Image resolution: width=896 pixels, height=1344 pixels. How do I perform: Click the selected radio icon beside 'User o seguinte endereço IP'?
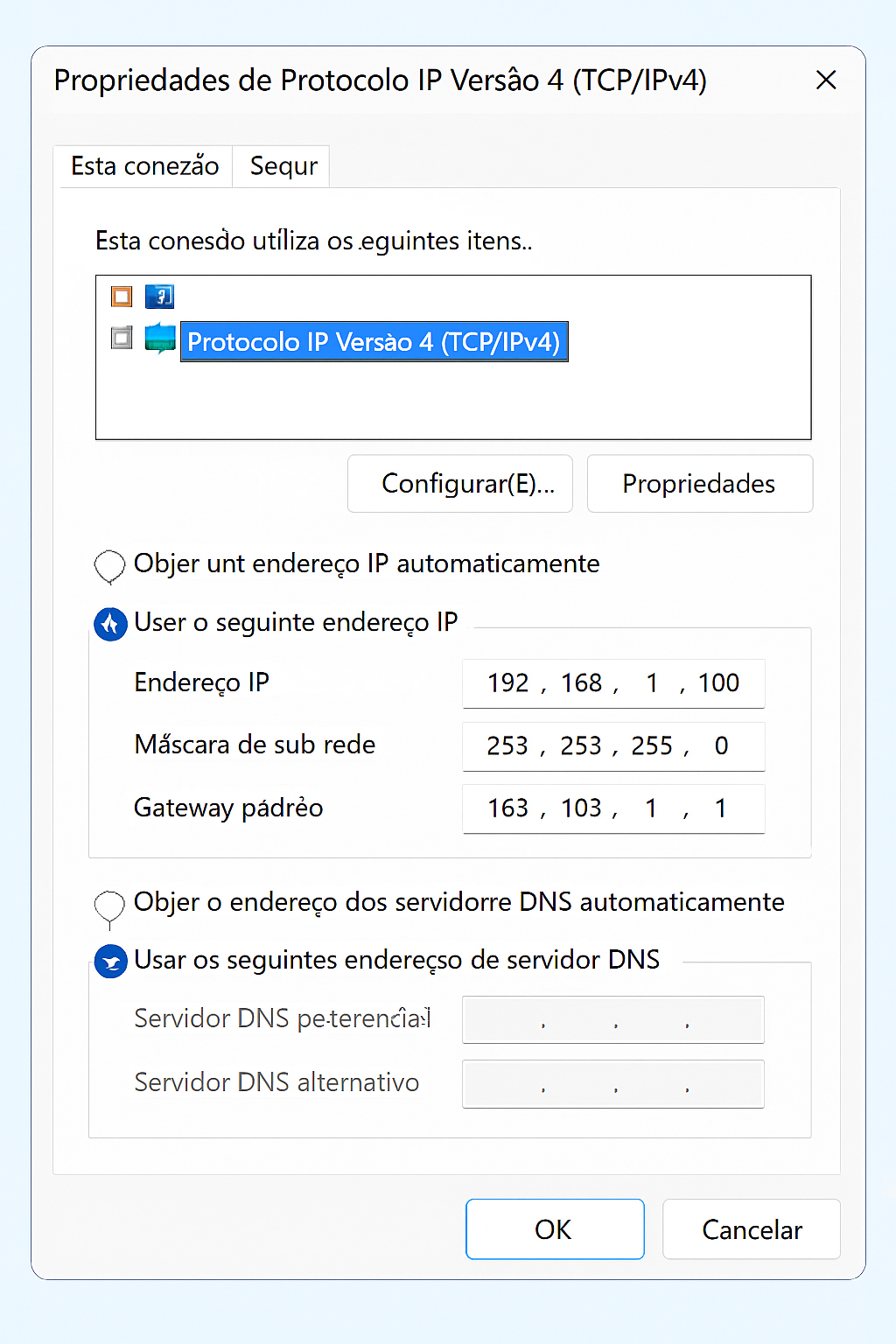click(x=110, y=624)
